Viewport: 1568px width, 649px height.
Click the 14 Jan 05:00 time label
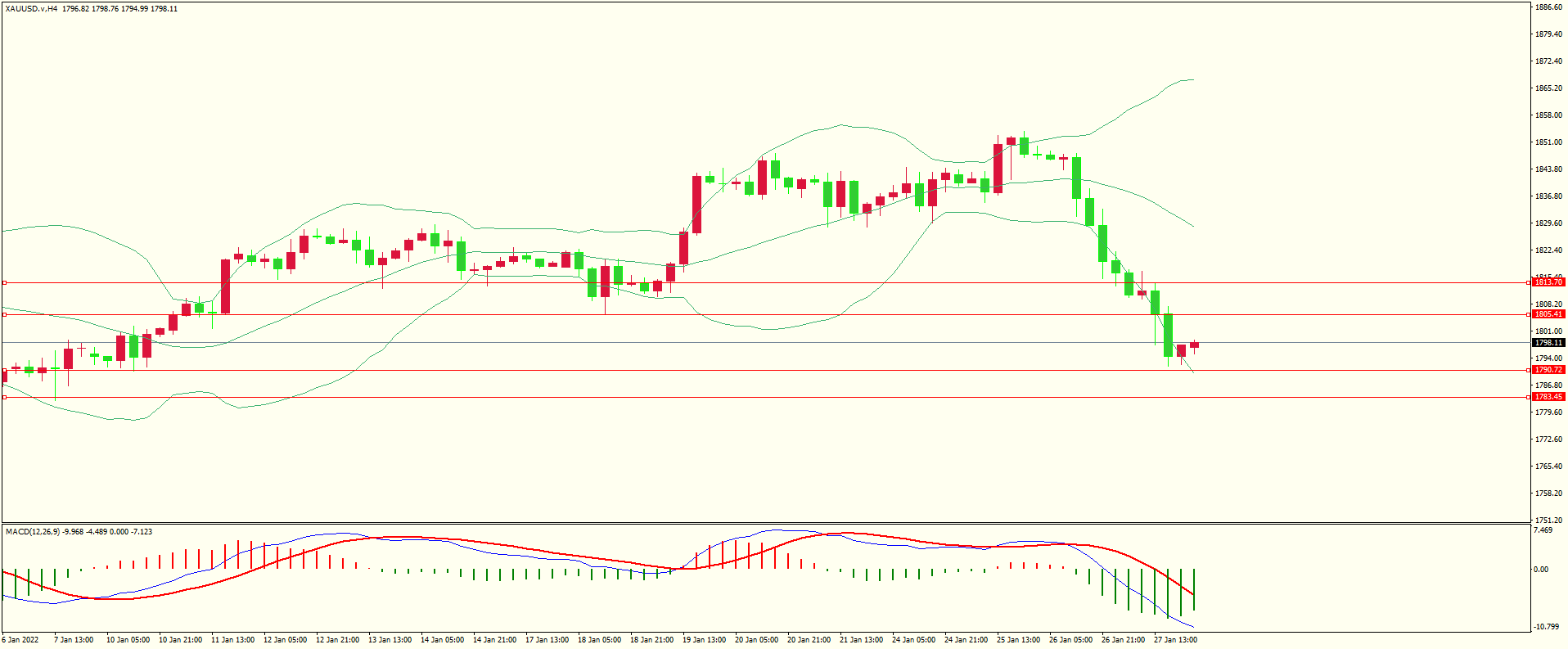coord(442,640)
